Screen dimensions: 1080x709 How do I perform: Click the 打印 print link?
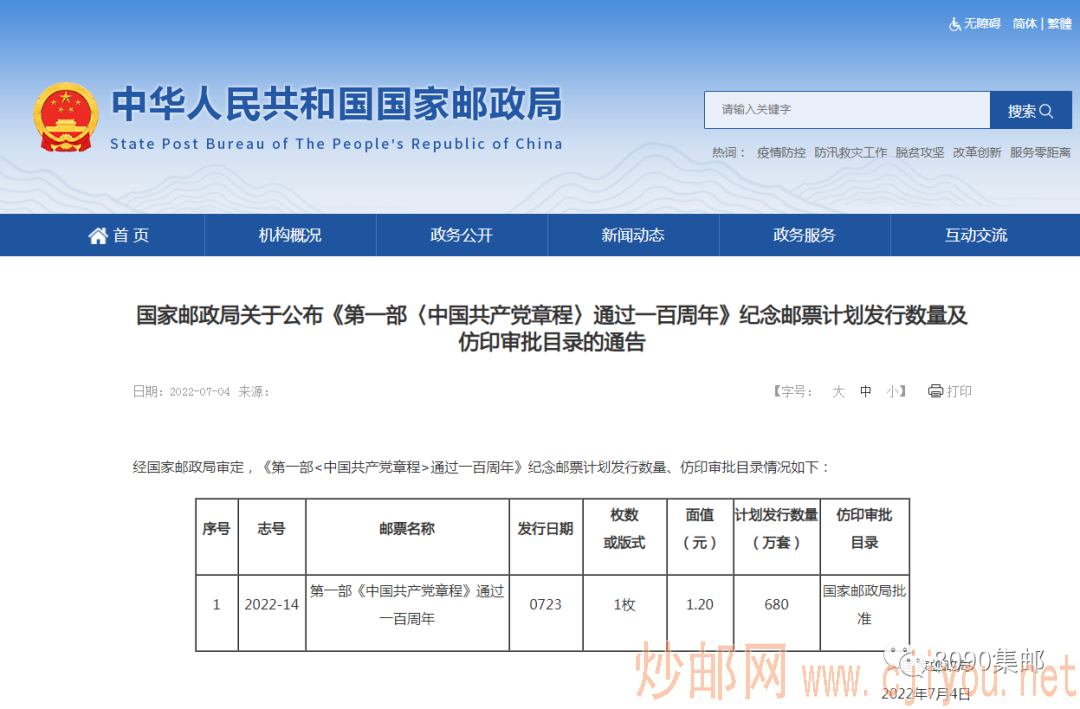click(950, 391)
